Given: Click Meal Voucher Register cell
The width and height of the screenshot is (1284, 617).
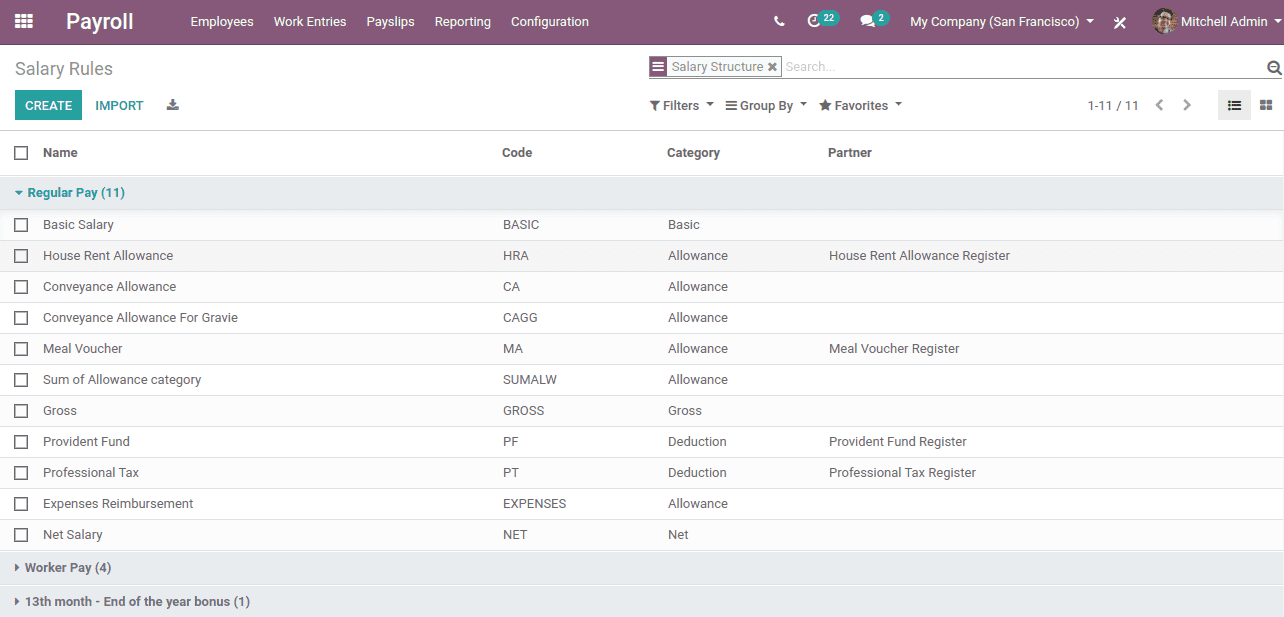Looking at the screenshot, I should point(894,349).
